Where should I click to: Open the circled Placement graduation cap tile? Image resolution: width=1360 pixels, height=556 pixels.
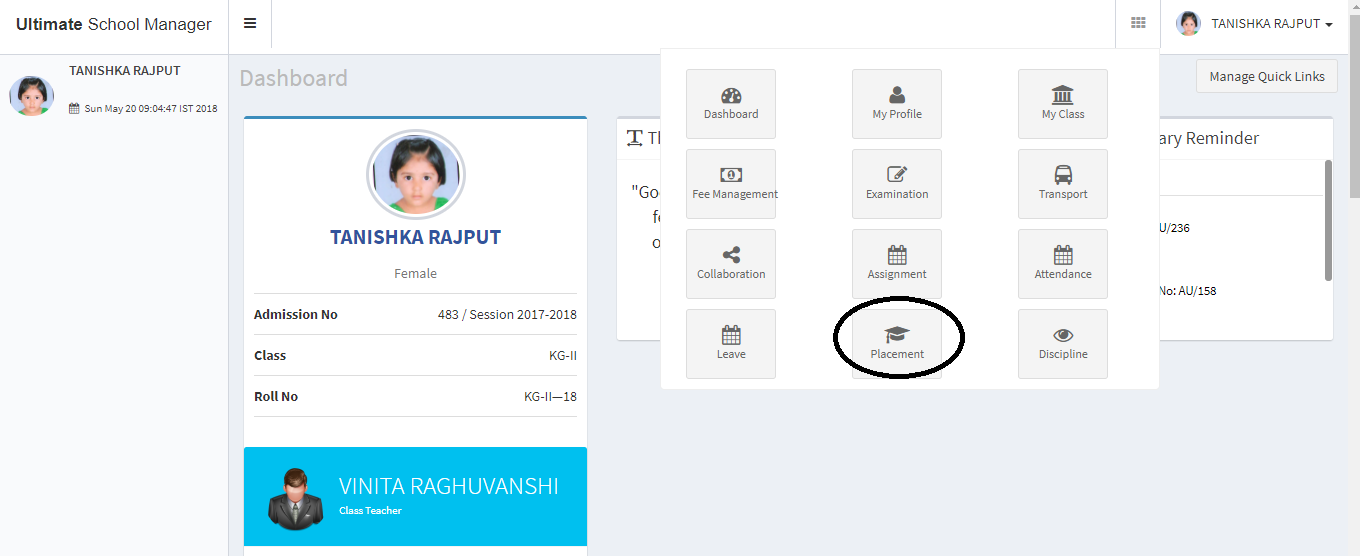[897, 344]
